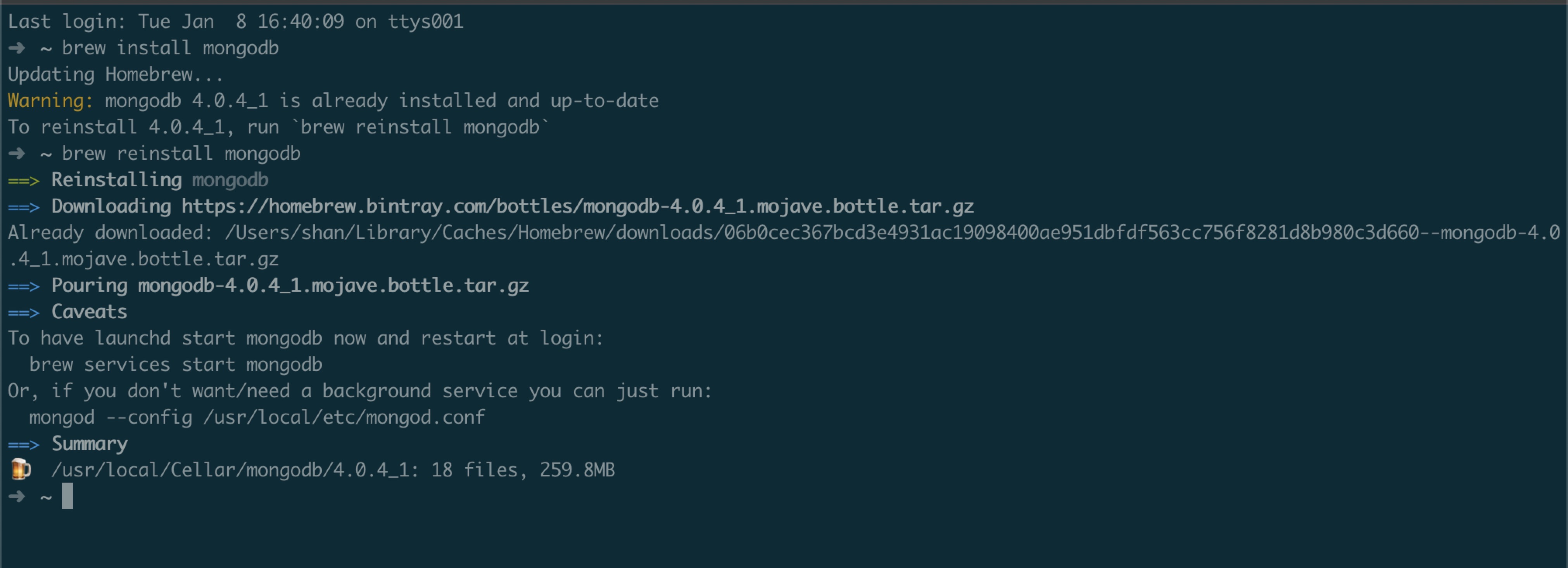
Task: Click the prompt arrow before 'brew reinstall mongodb'
Action: point(17,153)
